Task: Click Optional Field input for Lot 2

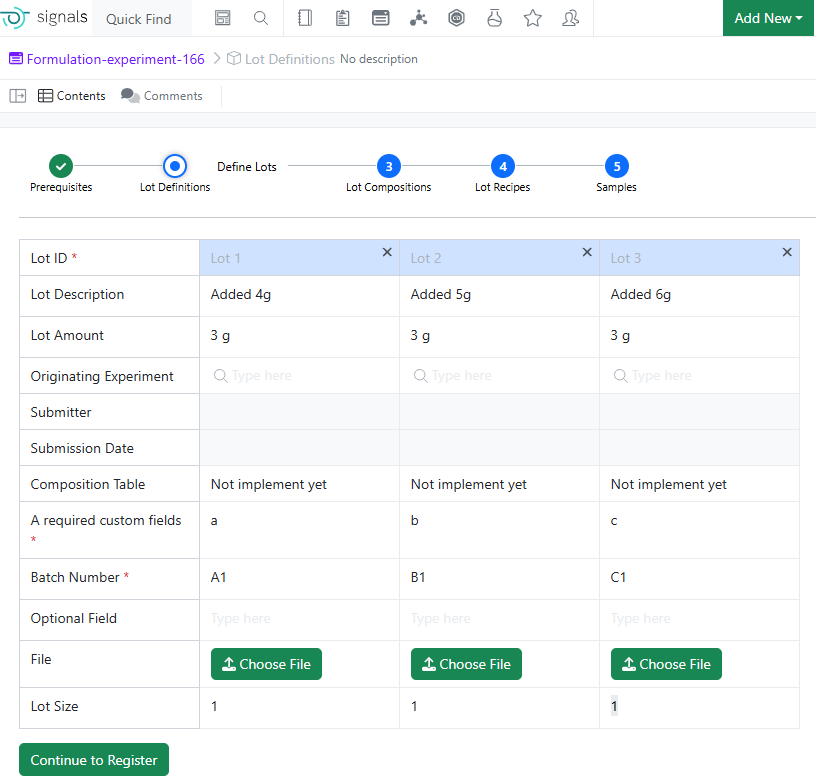Action: click(x=500, y=619)
